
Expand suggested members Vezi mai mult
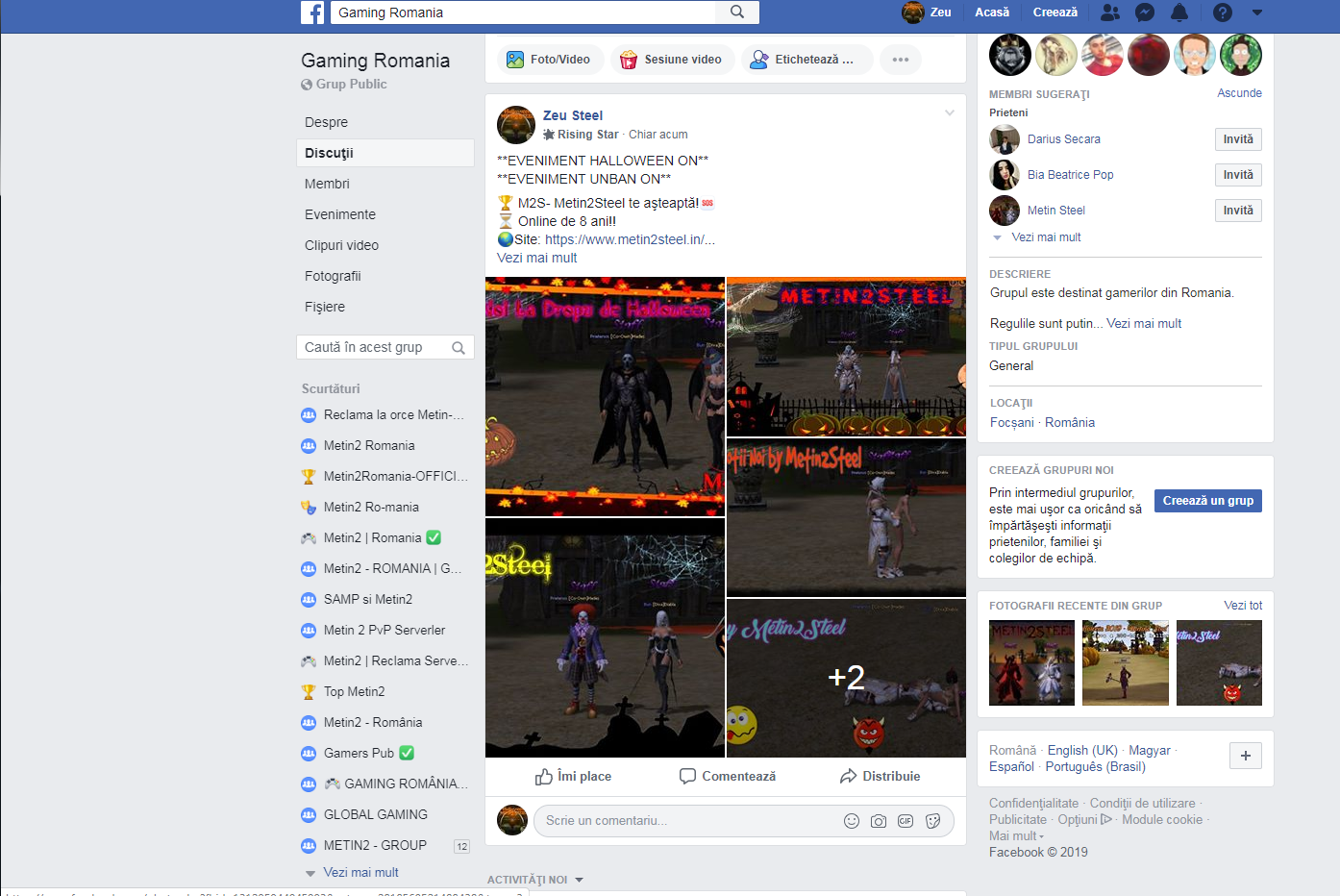1046,237
